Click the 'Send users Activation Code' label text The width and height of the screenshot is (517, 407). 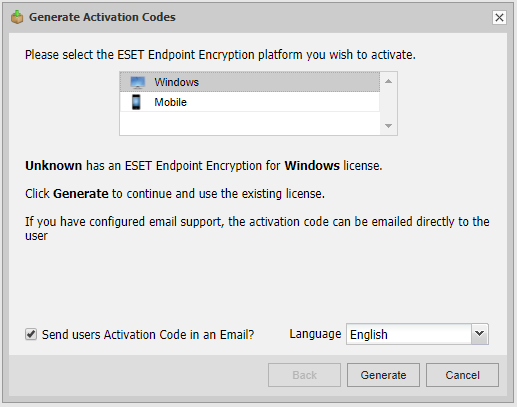148,334
